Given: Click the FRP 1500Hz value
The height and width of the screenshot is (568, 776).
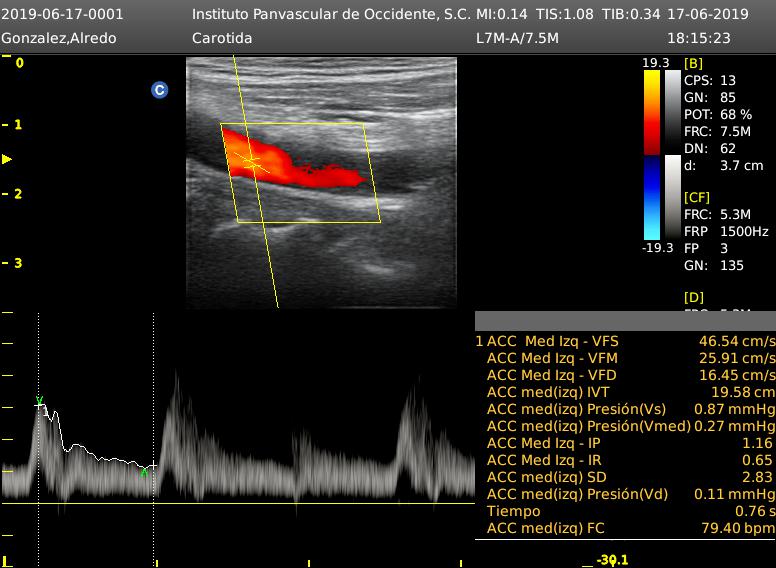Looking at the screenshot, I should 726,231.
